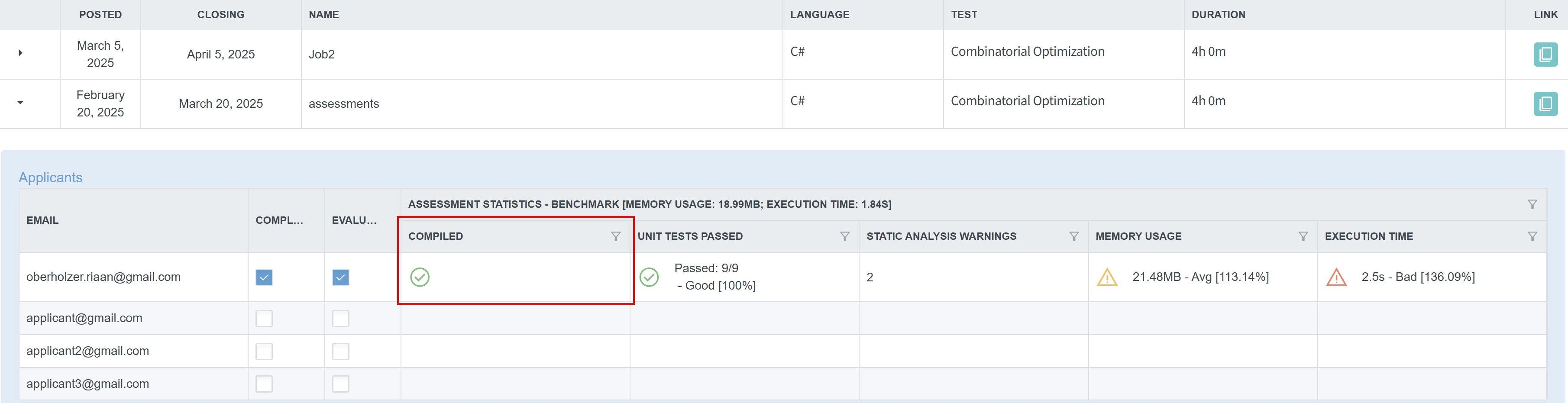Open filter for Static Analysis Warnings column
This screenshot has width=1568, height=403.
tap(1074, 236)
